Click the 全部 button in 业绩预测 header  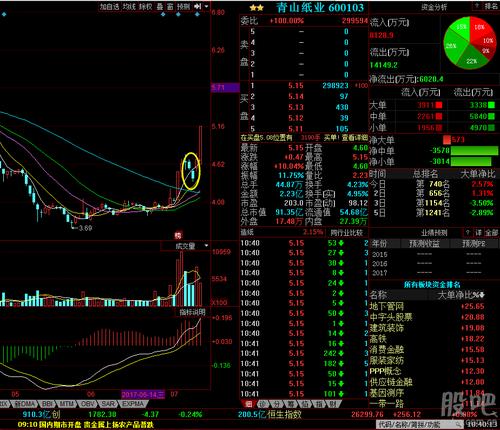[491, 232]
